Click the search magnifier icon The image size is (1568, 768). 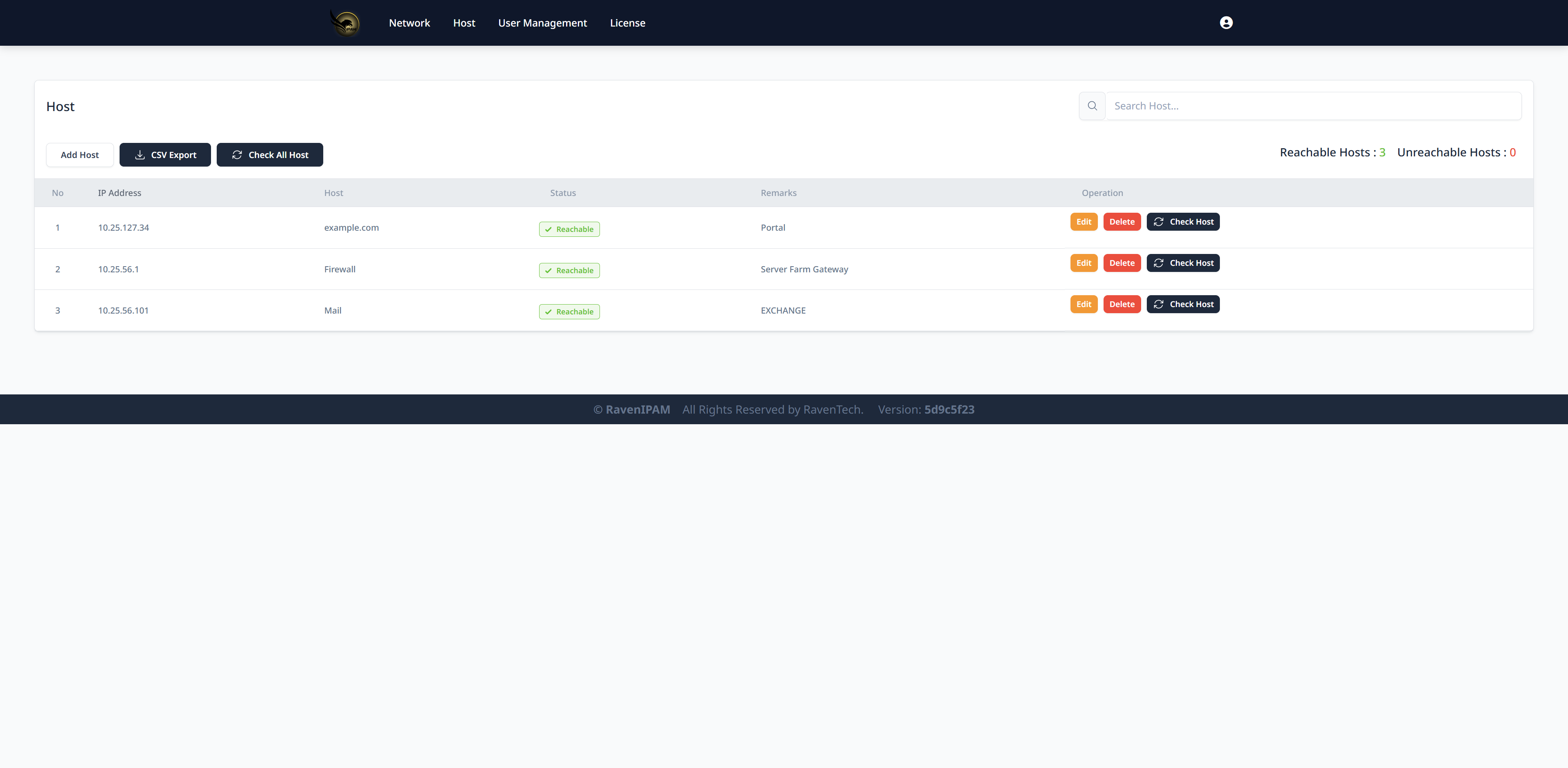(x=1092, y=106)
